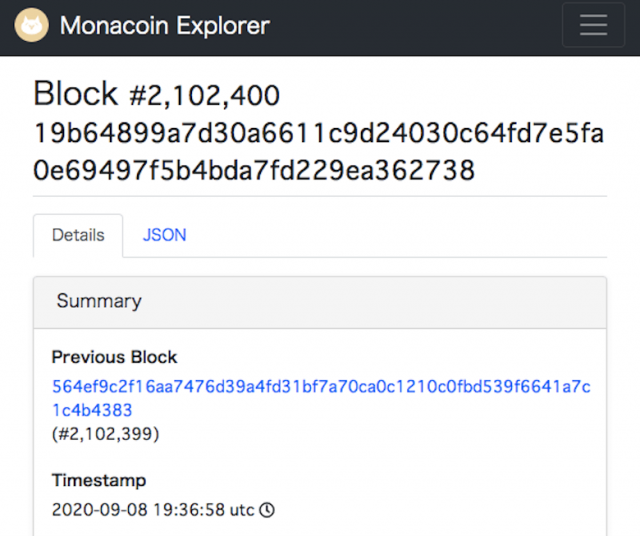Click empty tab bar area right of JSON

tap(400, 236)
